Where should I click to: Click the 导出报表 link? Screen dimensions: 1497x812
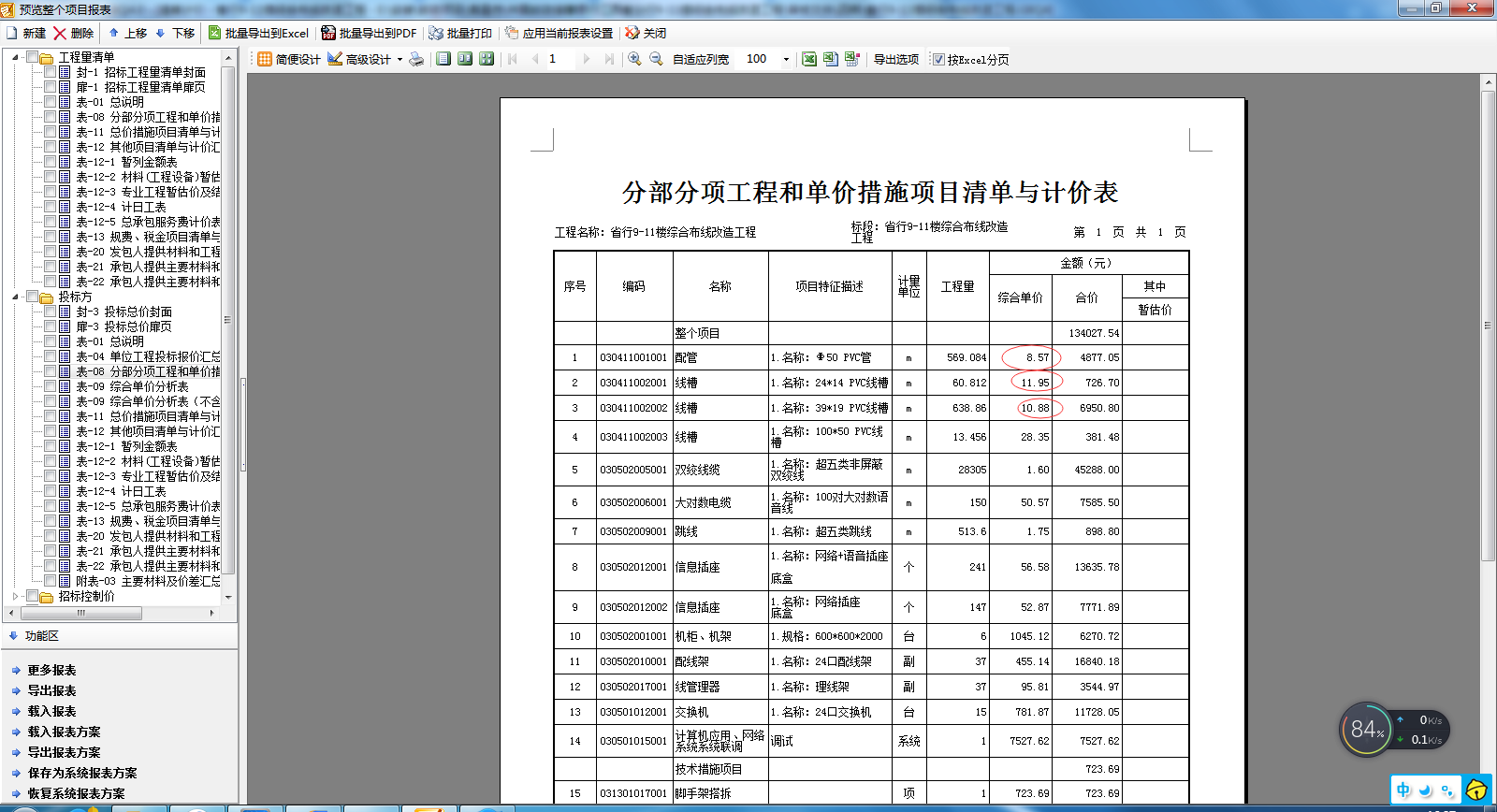[51, 690]
